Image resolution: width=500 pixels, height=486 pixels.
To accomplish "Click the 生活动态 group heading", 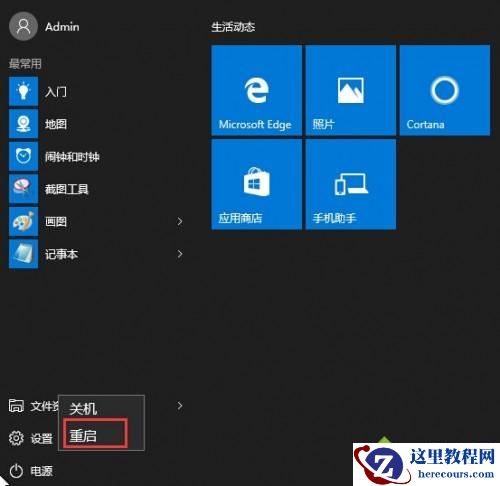I will (x=233, y=27).
